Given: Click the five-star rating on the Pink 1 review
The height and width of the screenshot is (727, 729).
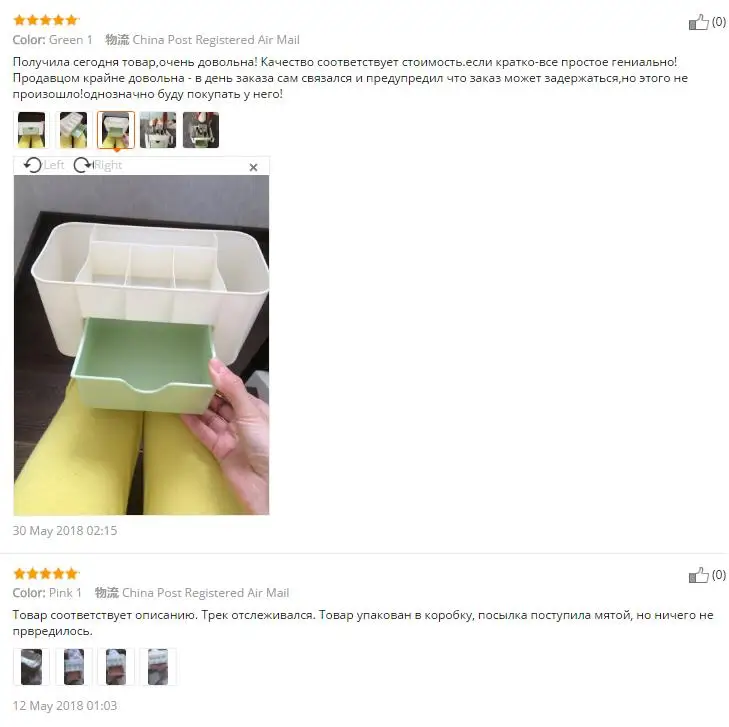Looking at the screenshot, I should (x=46, y=574).
